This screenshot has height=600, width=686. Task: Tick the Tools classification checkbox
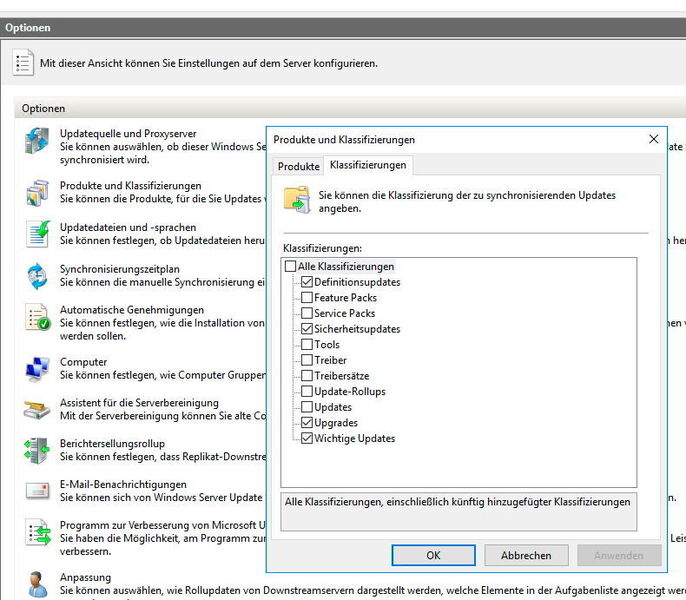[x=307, y=344]
